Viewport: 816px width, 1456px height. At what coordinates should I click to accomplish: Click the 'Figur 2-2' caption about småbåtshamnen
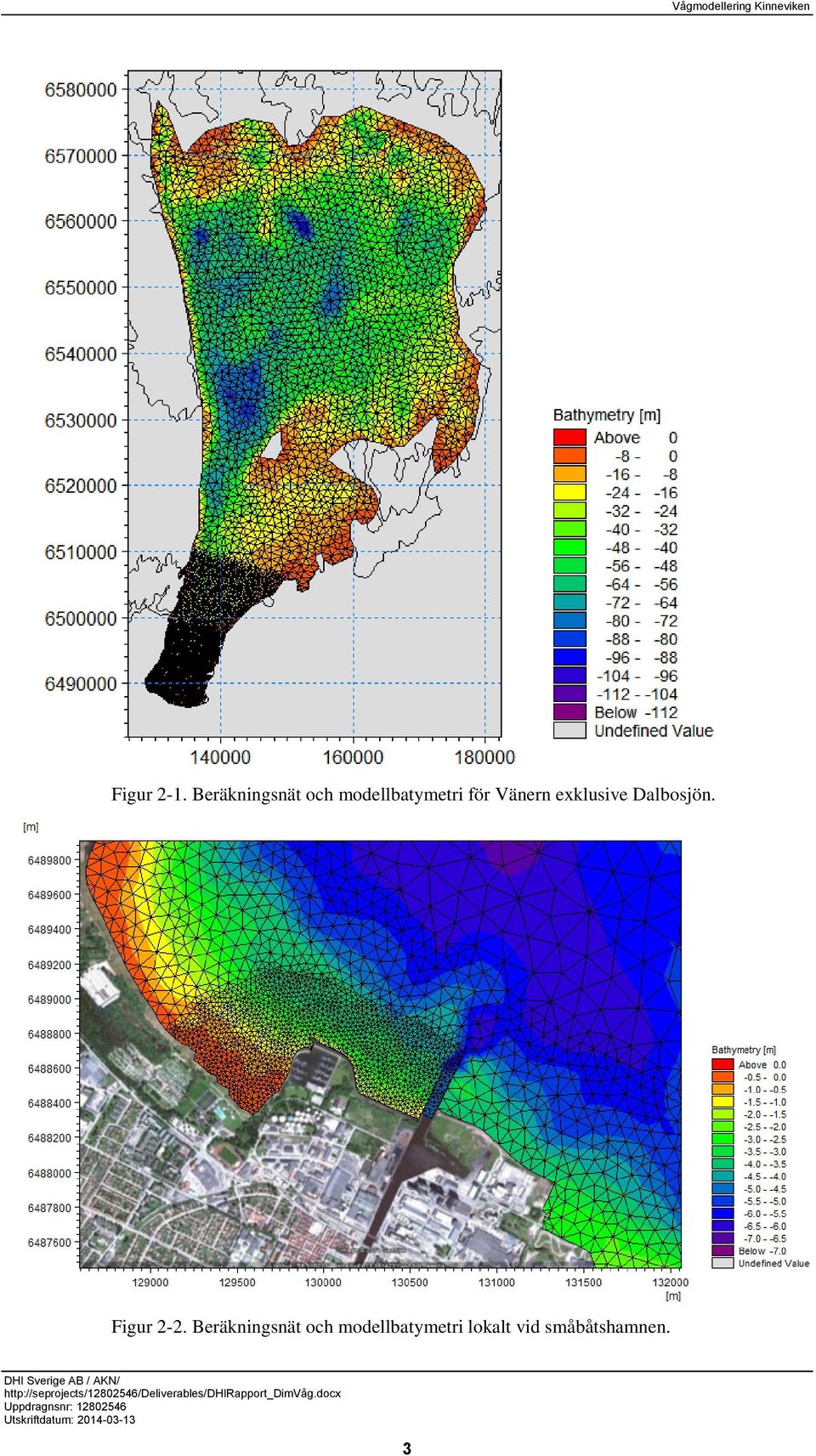point(391,1327)
